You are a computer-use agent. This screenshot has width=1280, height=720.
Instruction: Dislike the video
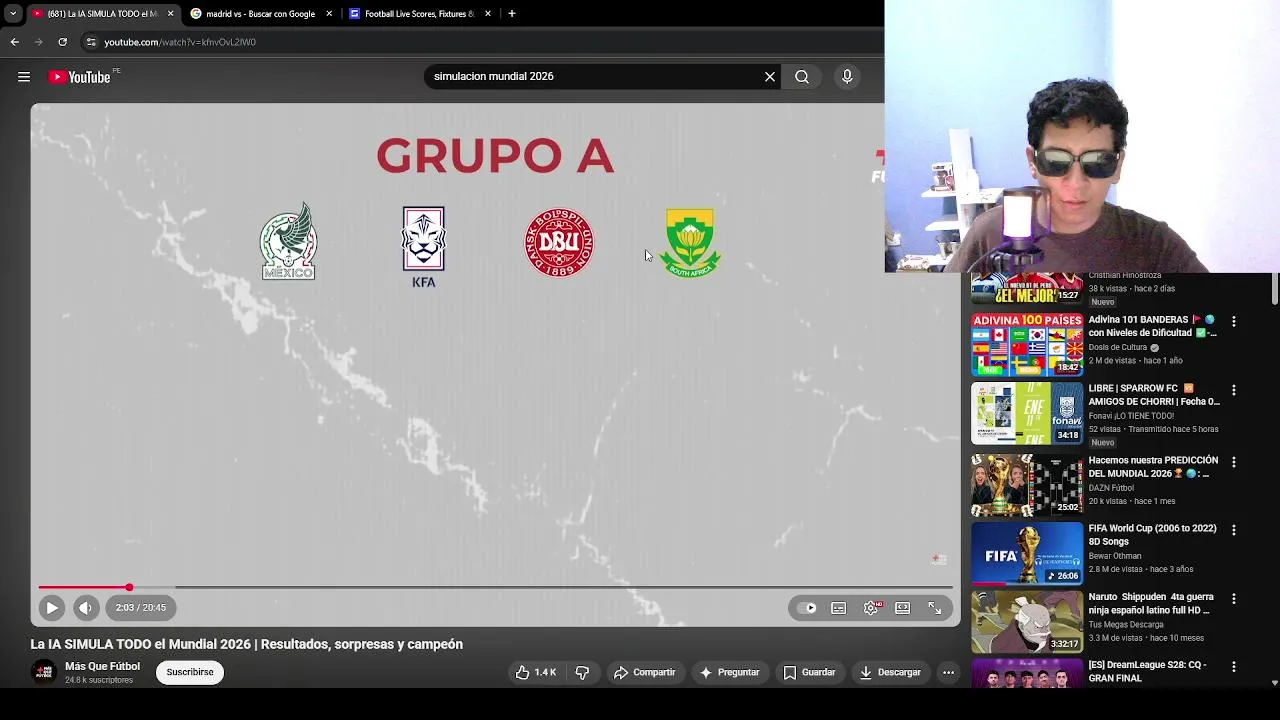[583, 672]
